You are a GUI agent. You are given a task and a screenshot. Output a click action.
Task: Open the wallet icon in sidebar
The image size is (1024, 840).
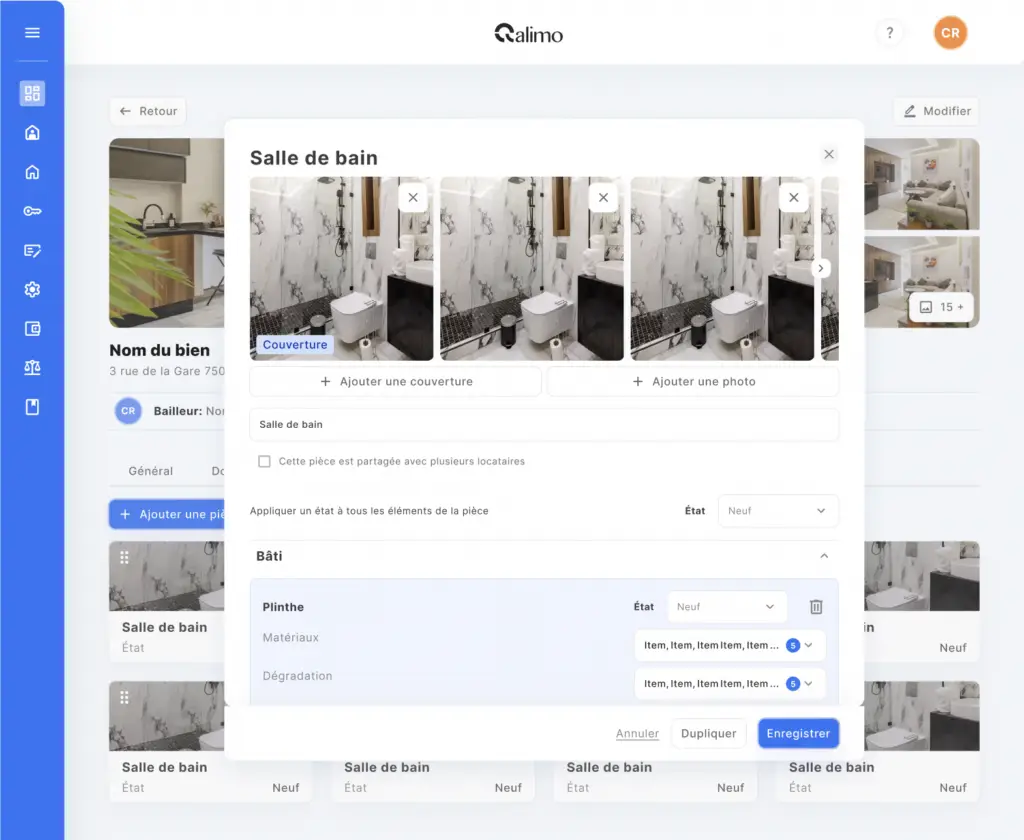(x=32, y=329)
